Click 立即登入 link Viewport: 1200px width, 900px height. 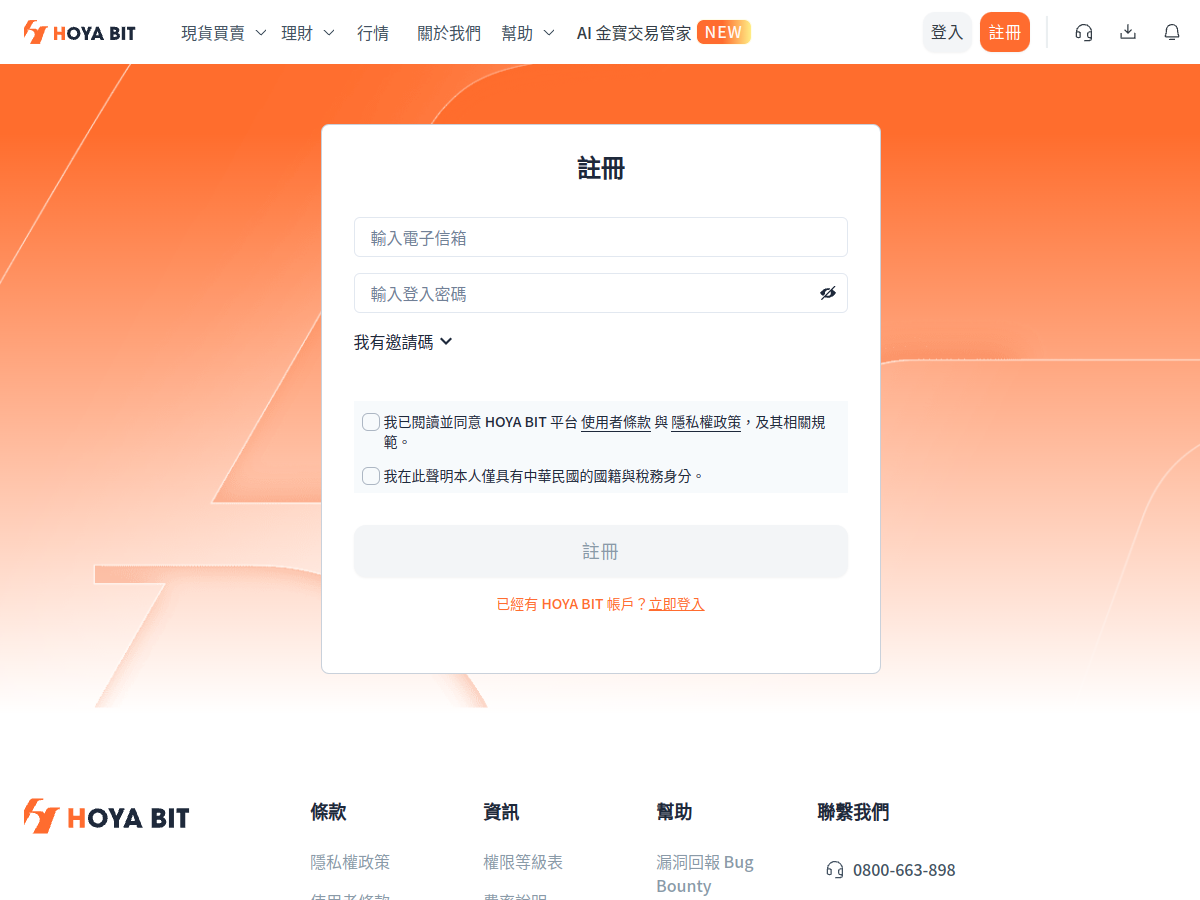tap(677, 604)
